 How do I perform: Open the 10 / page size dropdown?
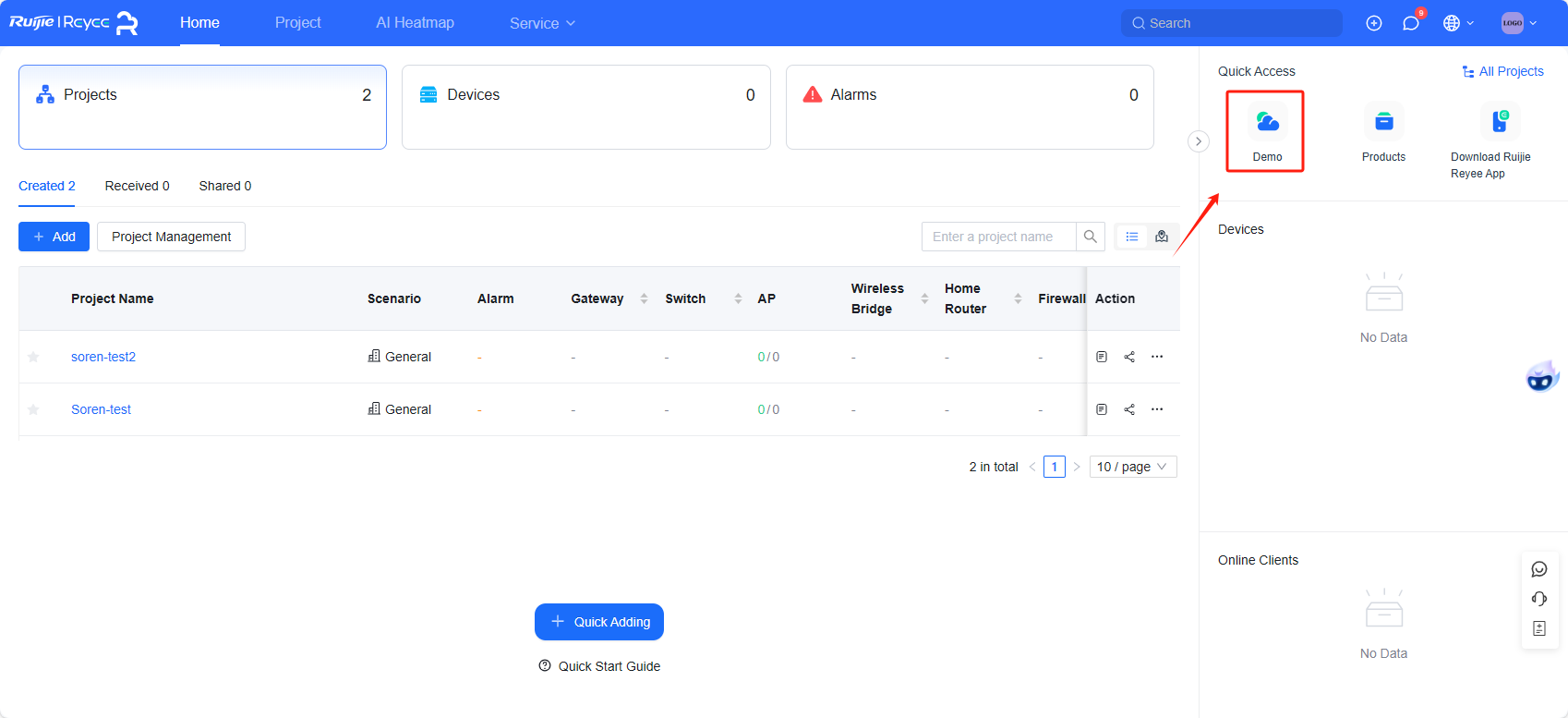tap(1132, 467)
